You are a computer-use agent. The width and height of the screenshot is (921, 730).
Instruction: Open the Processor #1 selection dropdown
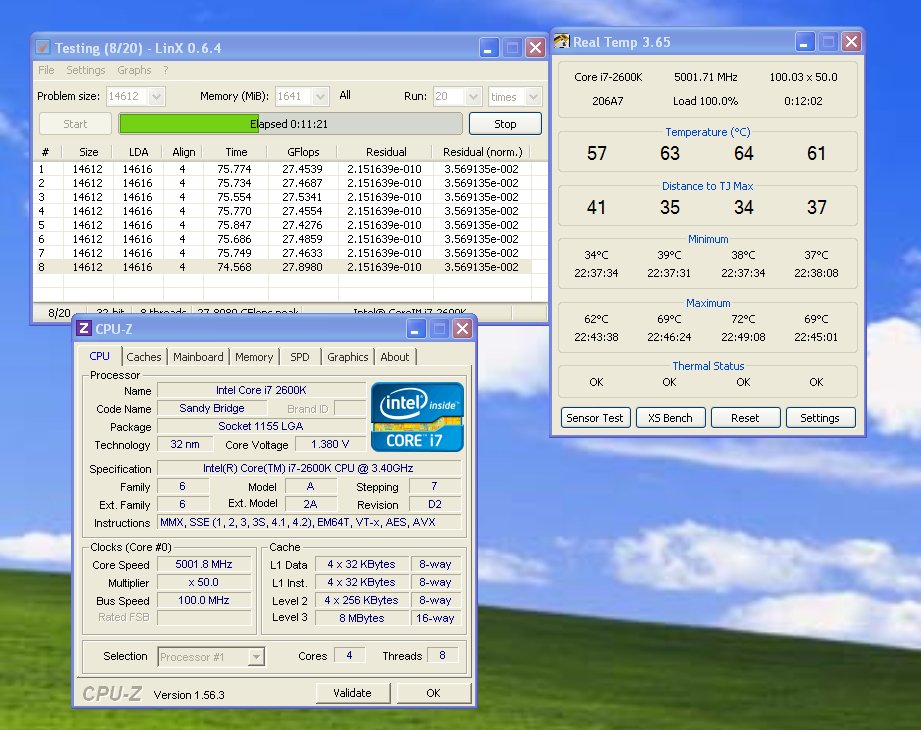[256, 657]
